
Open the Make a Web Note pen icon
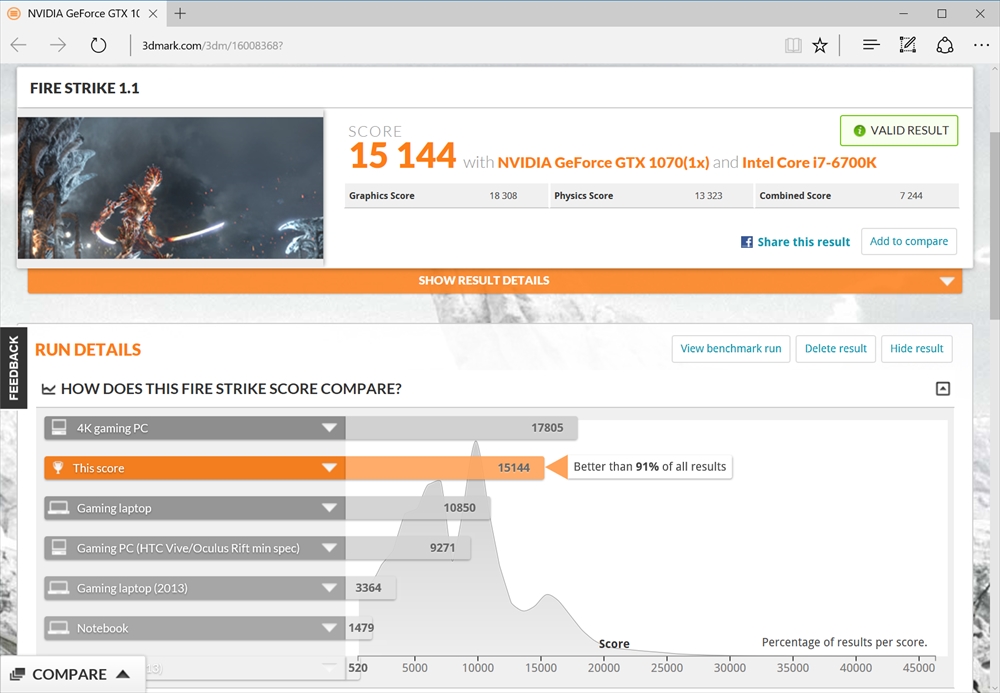click(x=908, y=45)
